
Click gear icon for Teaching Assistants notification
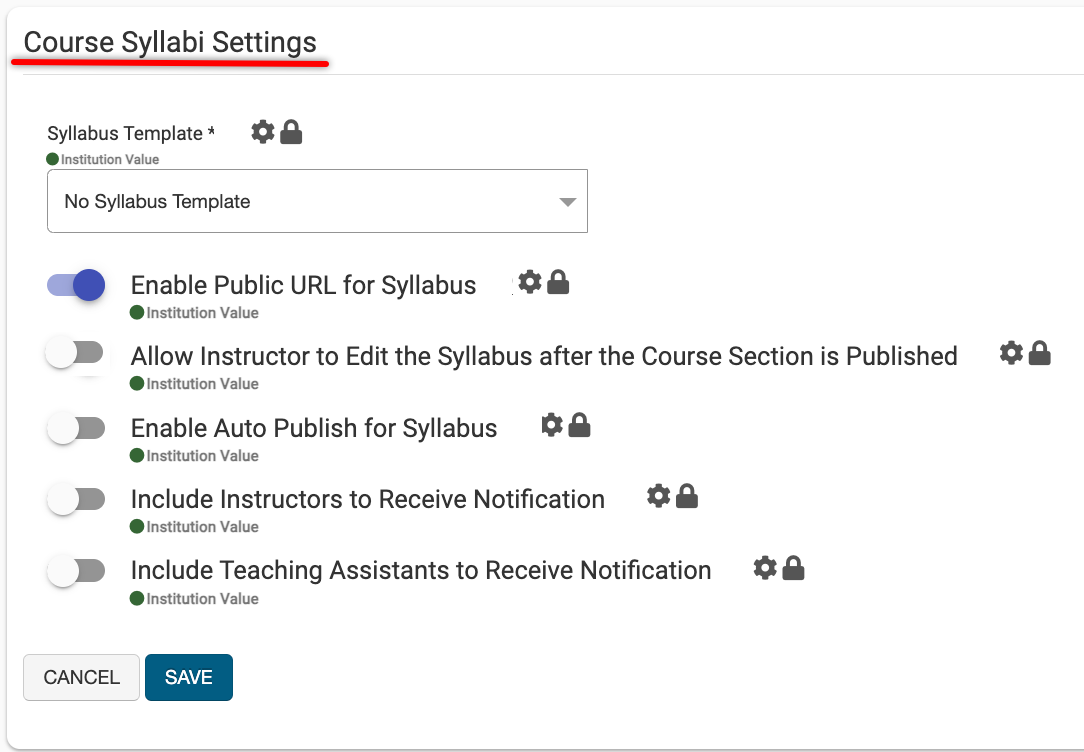tap(765, 568)
